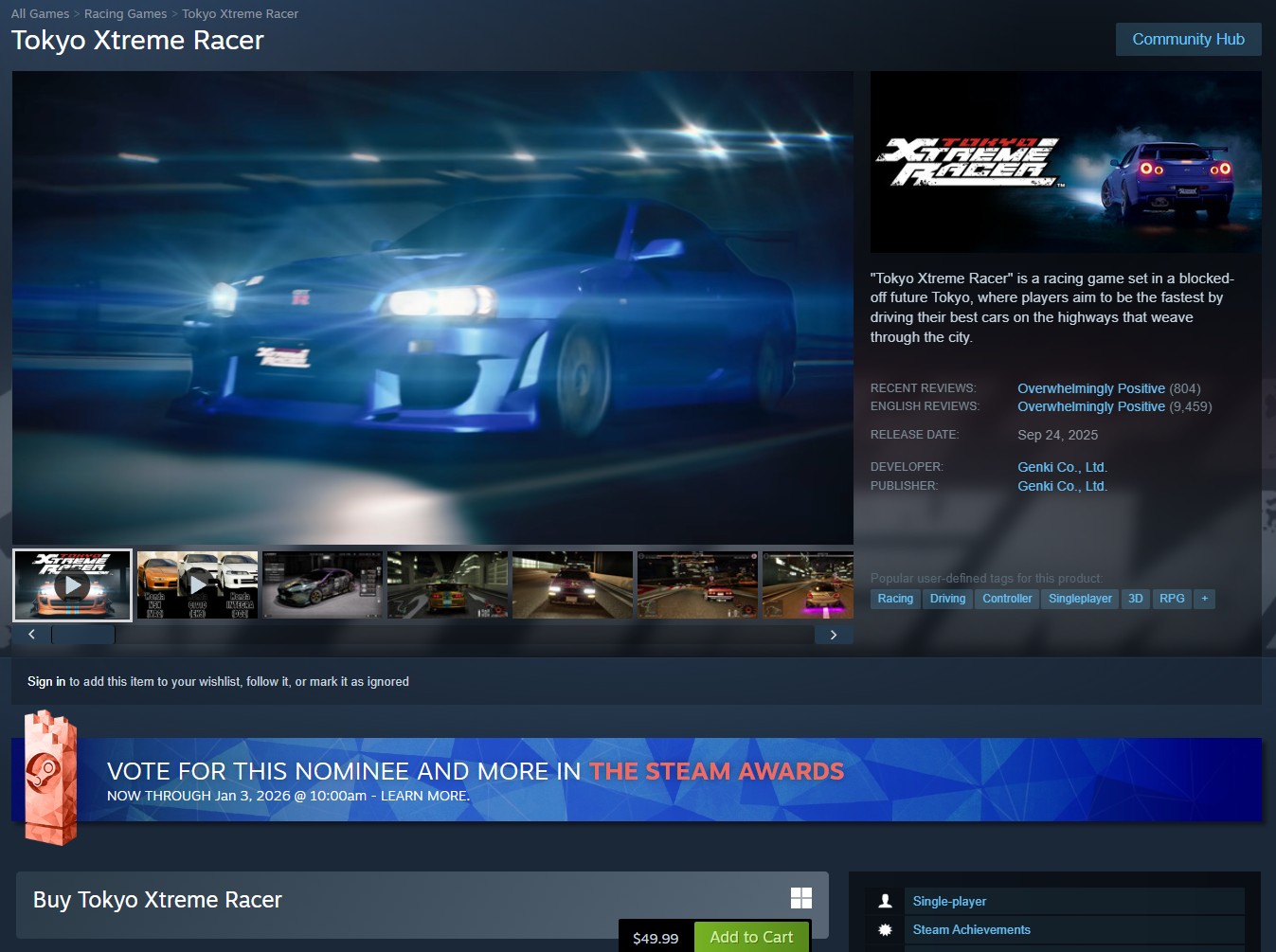1276x952 pixels.
Task: Click the $49.99 price label
Action: tap(656, 938)
